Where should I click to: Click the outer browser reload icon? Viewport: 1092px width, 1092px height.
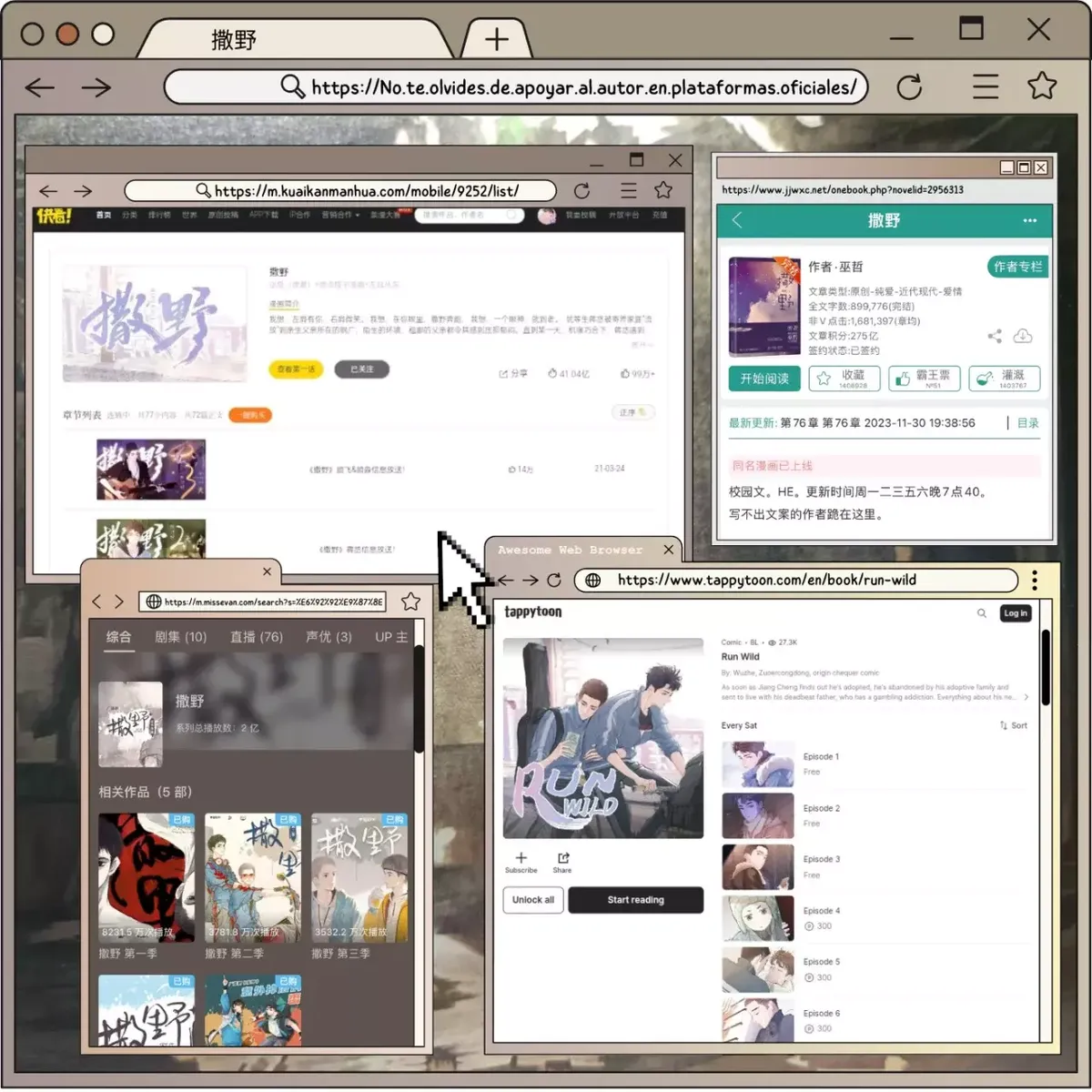pos(909,87)
